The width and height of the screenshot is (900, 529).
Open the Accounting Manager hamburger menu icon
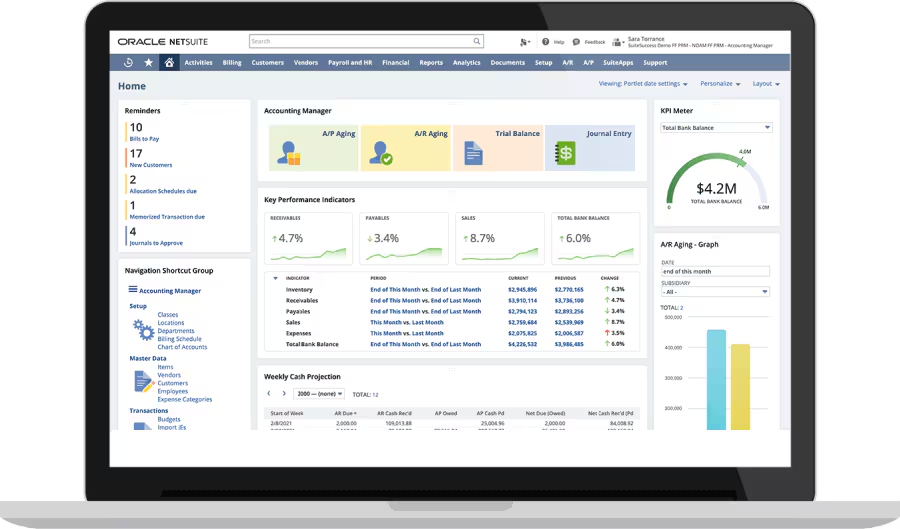pos(133,290)
